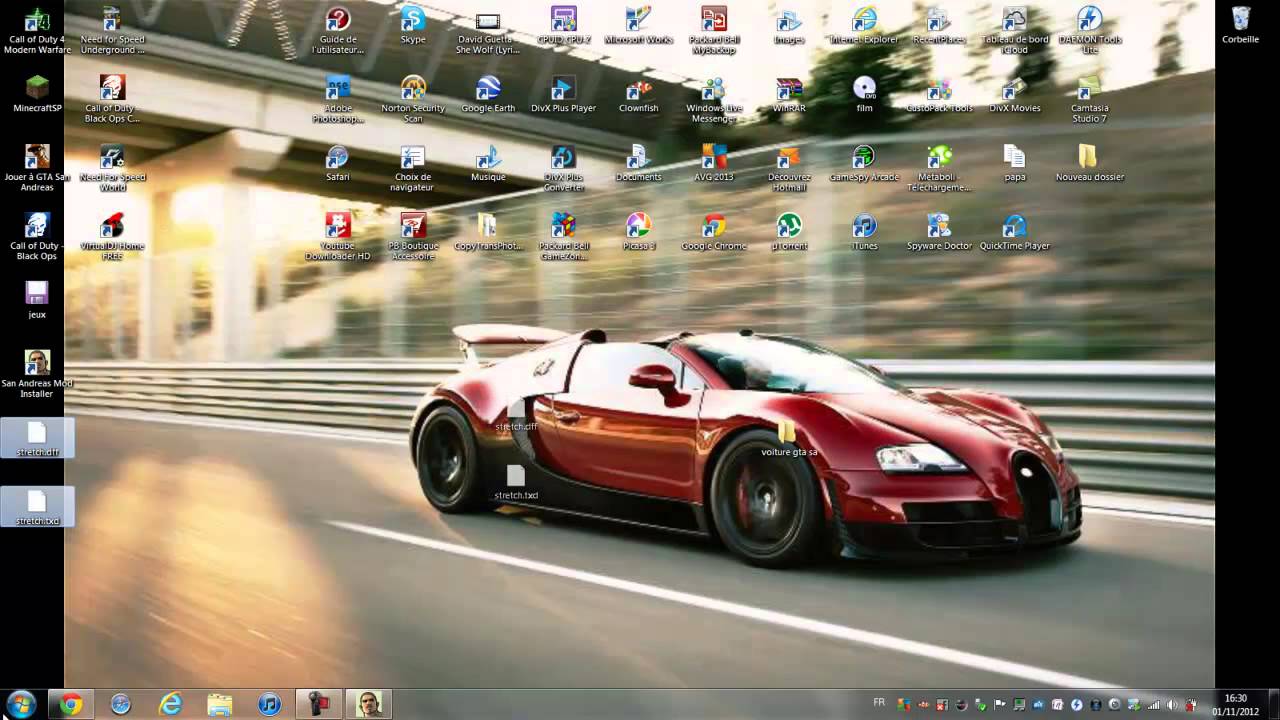Open Internet Explorer from the taskbar
The height and width of the screenshot is (720, 1280).
pyautogui.click(x=170, y=704)
